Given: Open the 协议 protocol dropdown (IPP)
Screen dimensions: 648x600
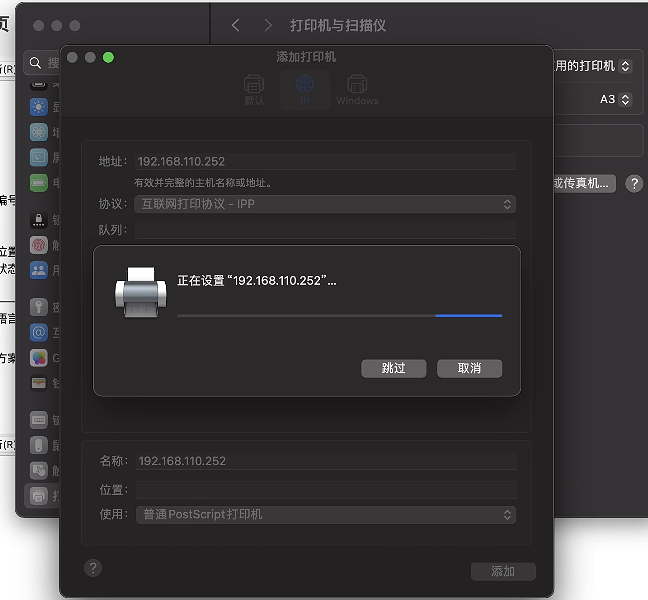Looking at the screenshot, I should coord(325,204).
